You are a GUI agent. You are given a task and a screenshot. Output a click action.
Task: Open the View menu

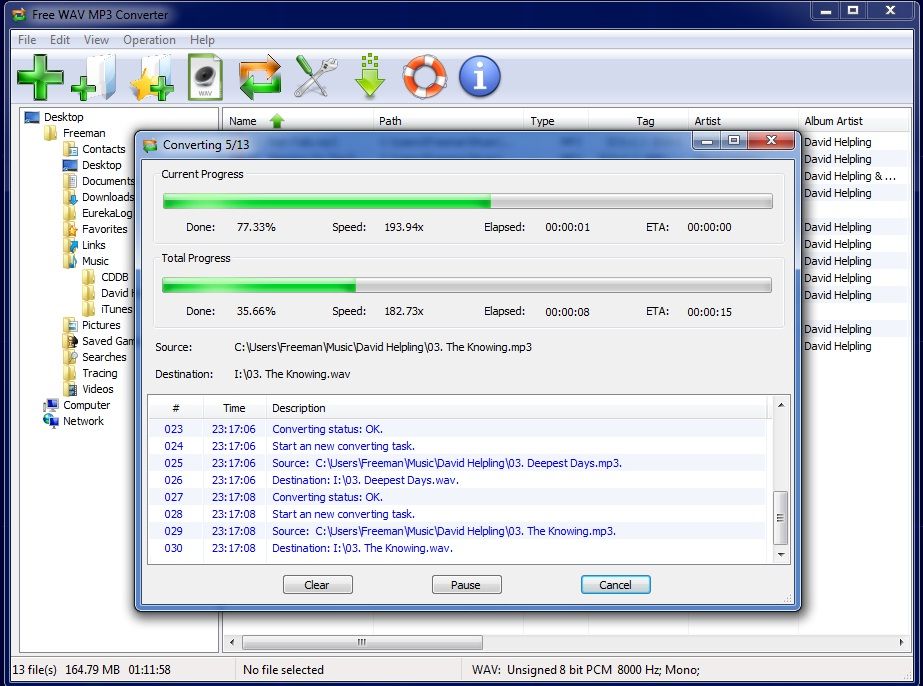click(96, 39)
